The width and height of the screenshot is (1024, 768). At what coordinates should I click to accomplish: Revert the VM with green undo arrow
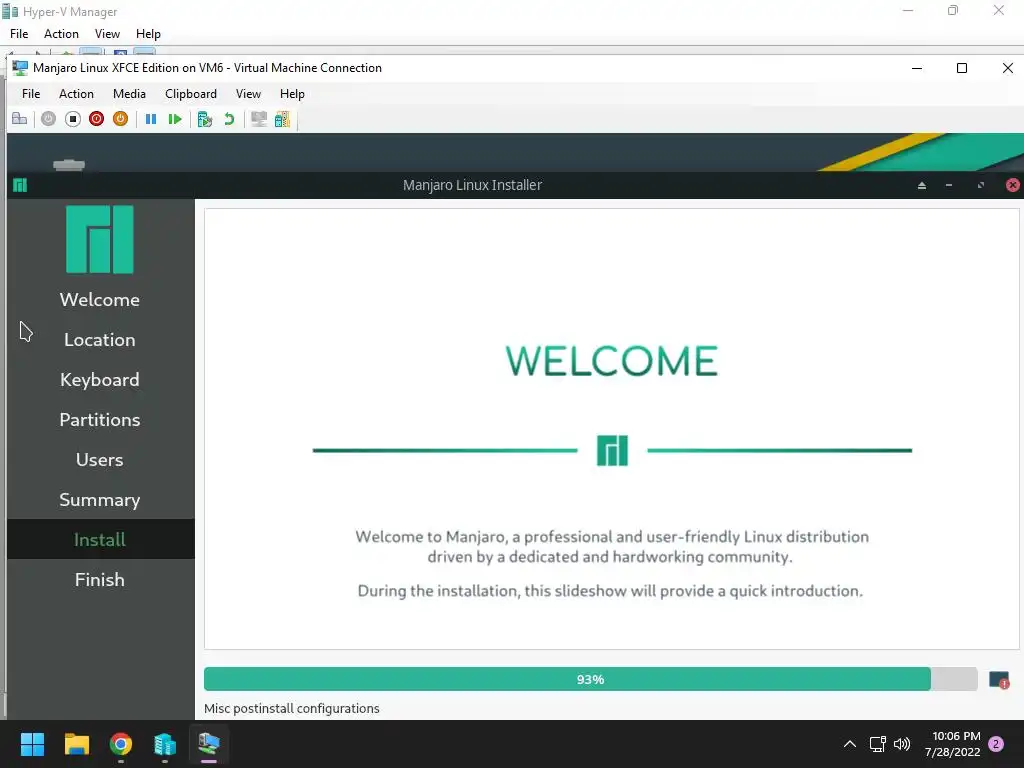click(229, 119)
